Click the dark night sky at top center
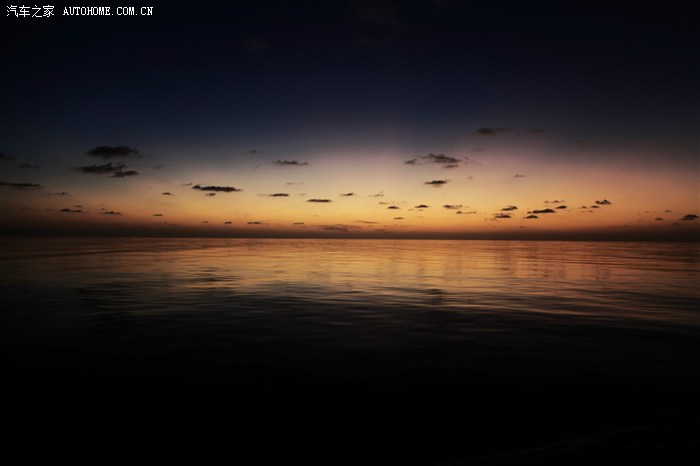The image size is (700, 466). pos(350,50)
